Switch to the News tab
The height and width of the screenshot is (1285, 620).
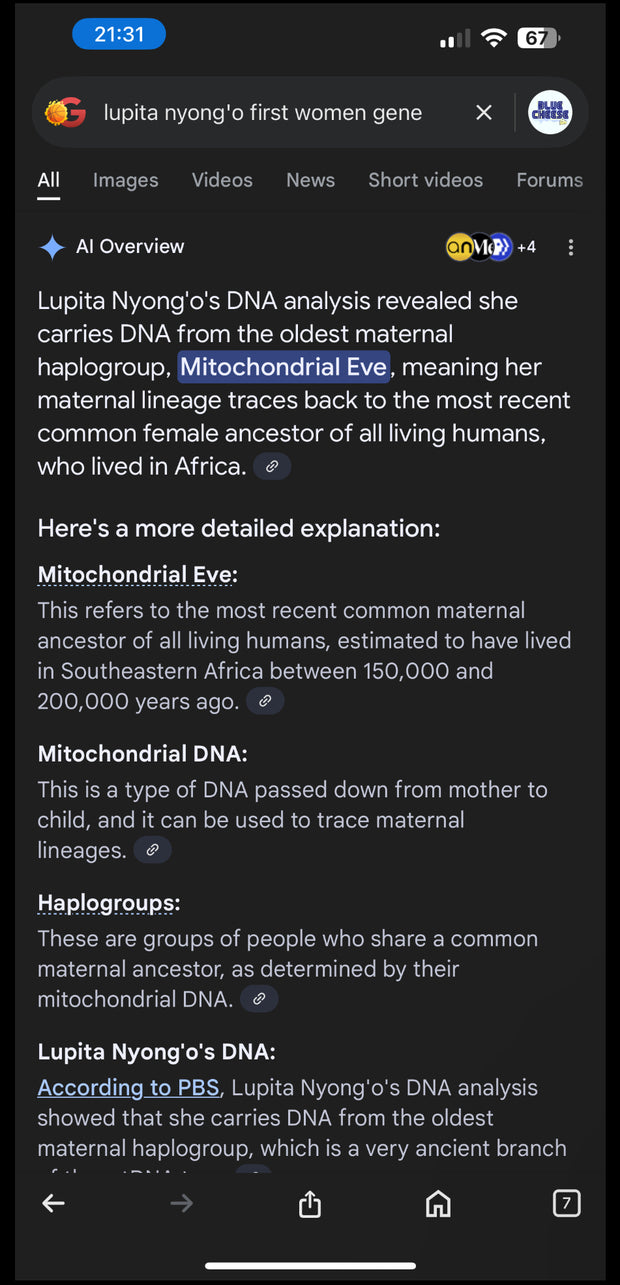[310, 180]
